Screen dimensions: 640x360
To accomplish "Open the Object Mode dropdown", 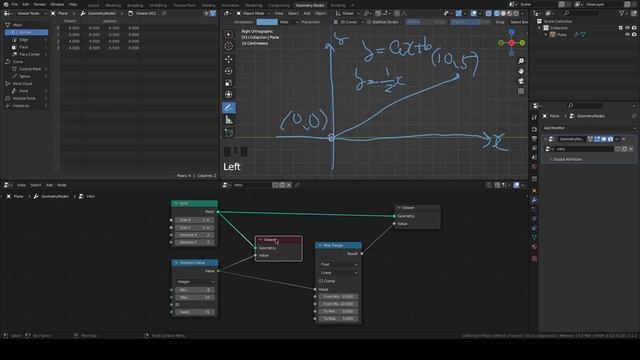I will [x=253, y=13].
